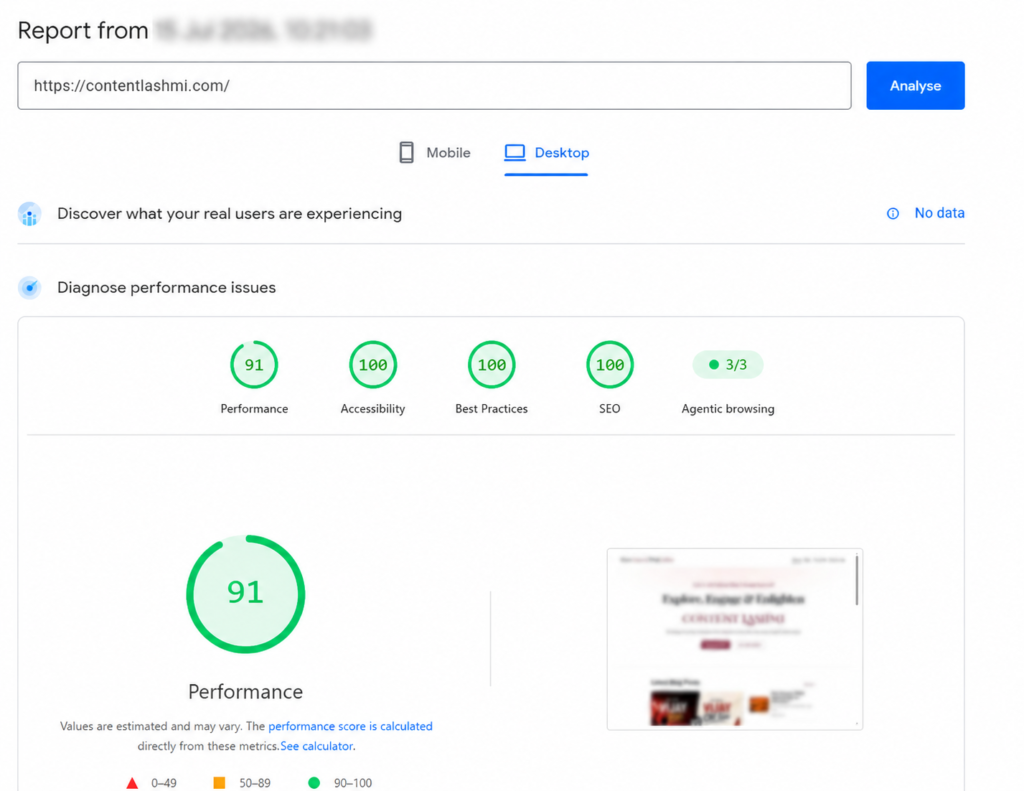Click the diagnose performance issues icon
The width and height of the screenshot is (1024, 791).
(29, 287)
